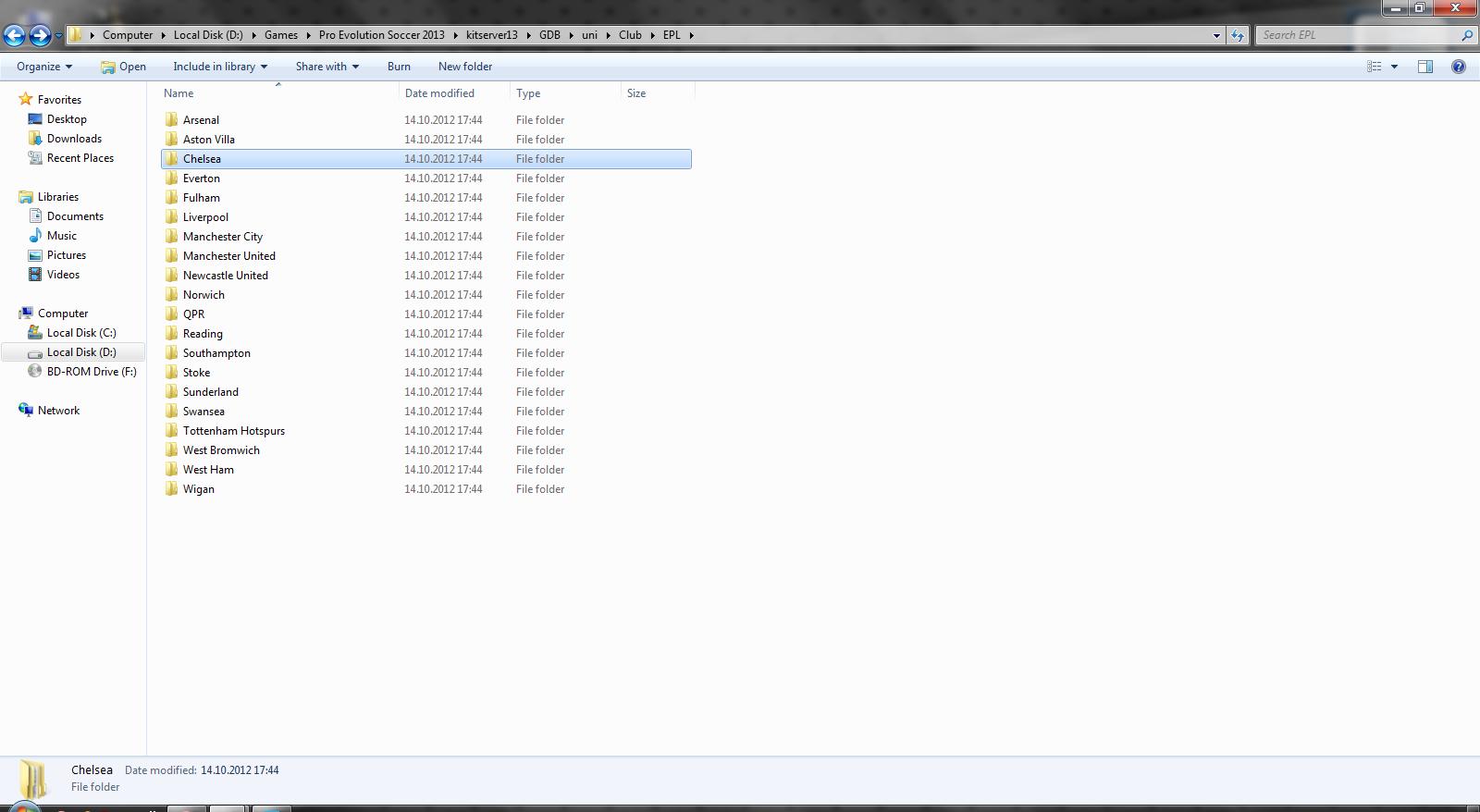Click the Open toolbar button
The height and width of the screenshot is (812, 1480).
tap(124, 67)
